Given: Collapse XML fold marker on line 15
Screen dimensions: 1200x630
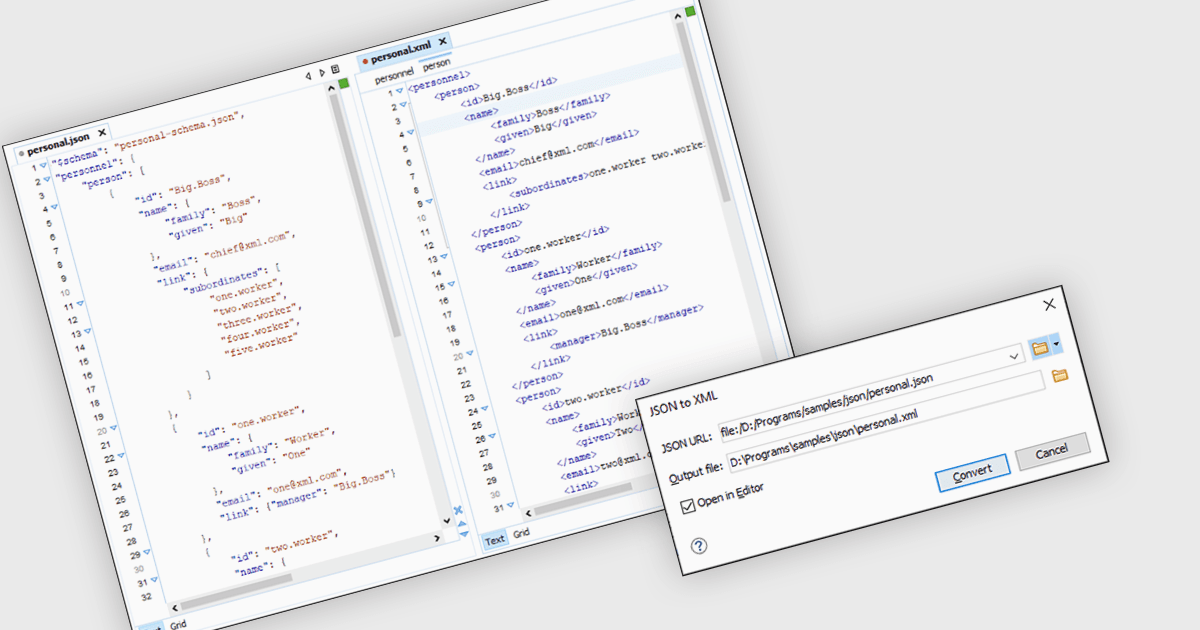Looking at the screenshot, I should [x=452, y=285].
